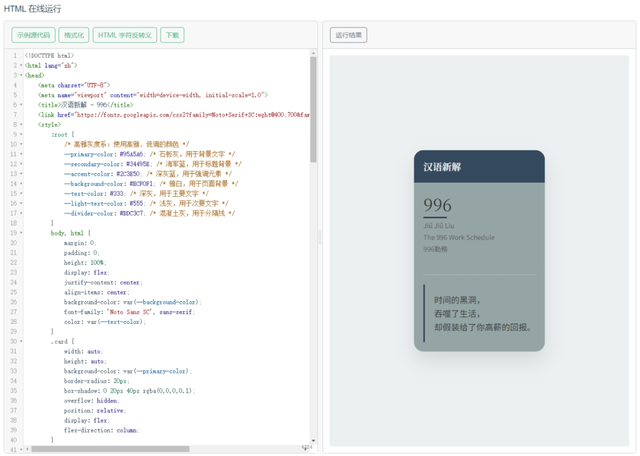
Task: Click the overflow: hidden line
Action: coord(92,401)
